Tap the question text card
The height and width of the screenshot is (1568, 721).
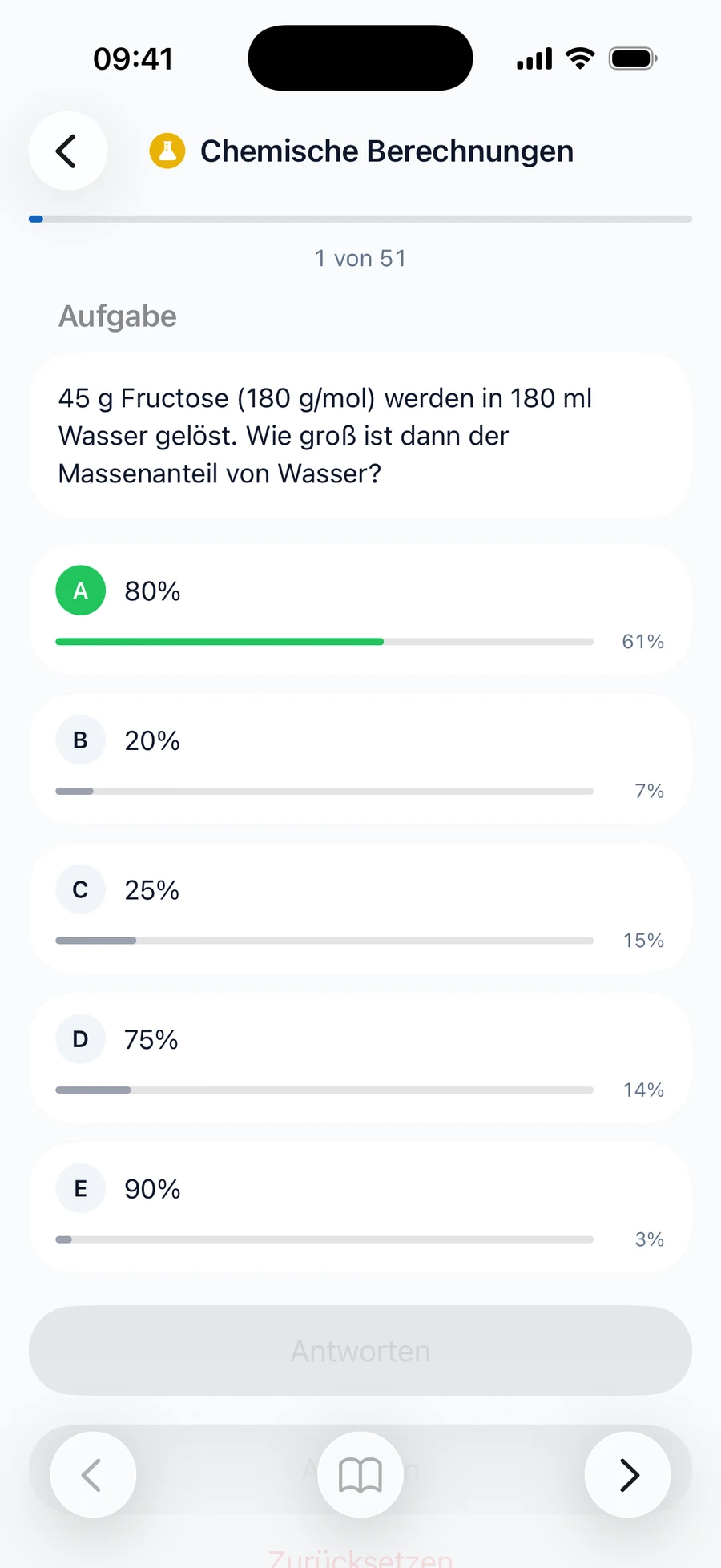pyautogui.click(x=360, y=435)
